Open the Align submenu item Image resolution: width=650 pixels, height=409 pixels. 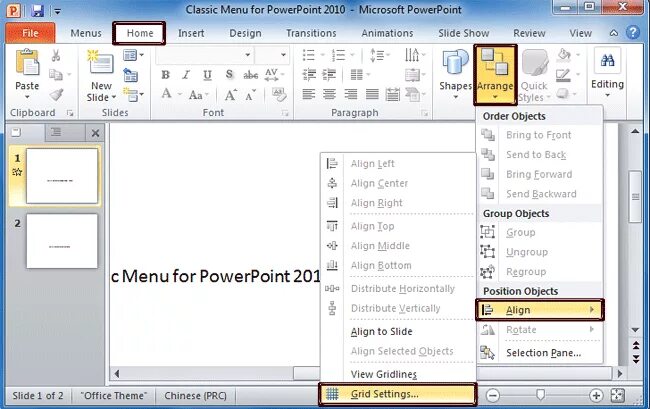point(540,310)
